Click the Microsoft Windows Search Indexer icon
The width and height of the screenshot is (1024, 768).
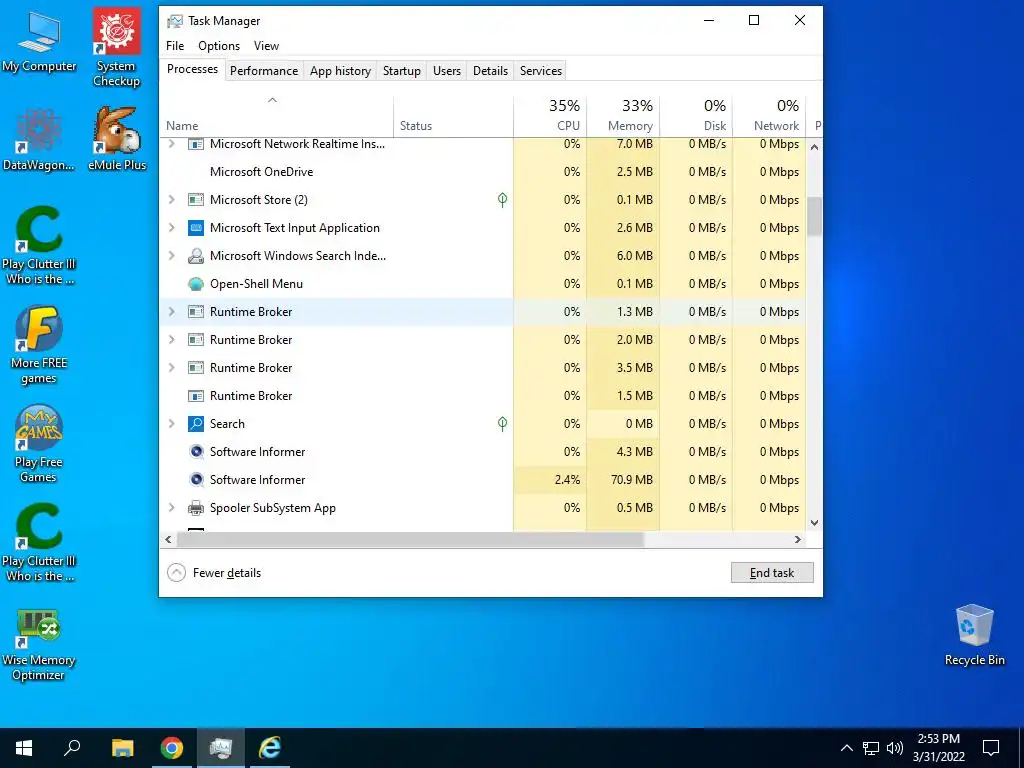point(196,256)
